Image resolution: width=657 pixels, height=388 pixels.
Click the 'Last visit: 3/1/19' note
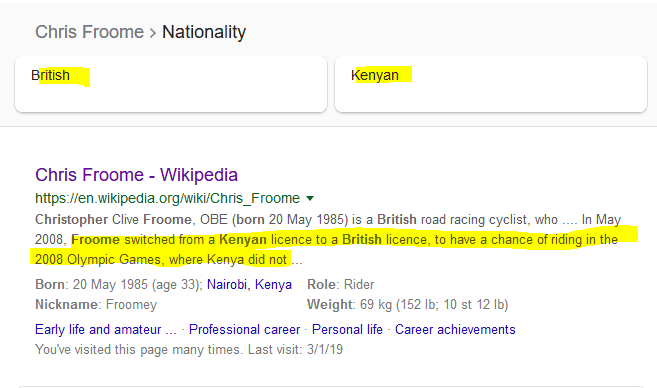tap(295, 349)
